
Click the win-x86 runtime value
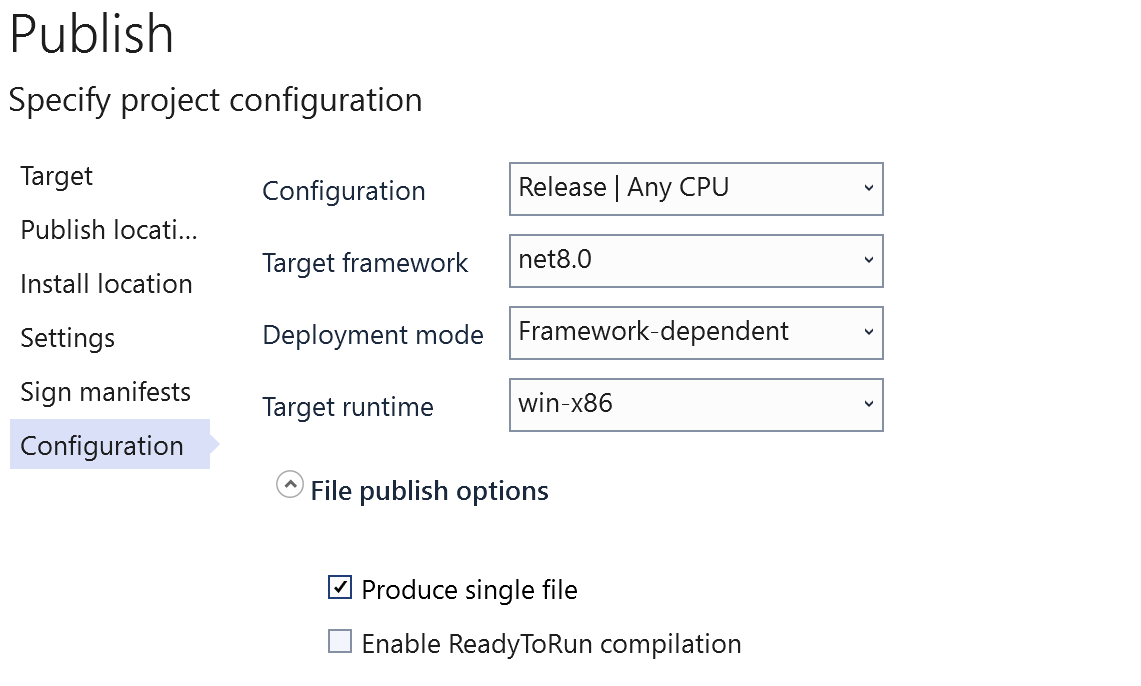566,404
